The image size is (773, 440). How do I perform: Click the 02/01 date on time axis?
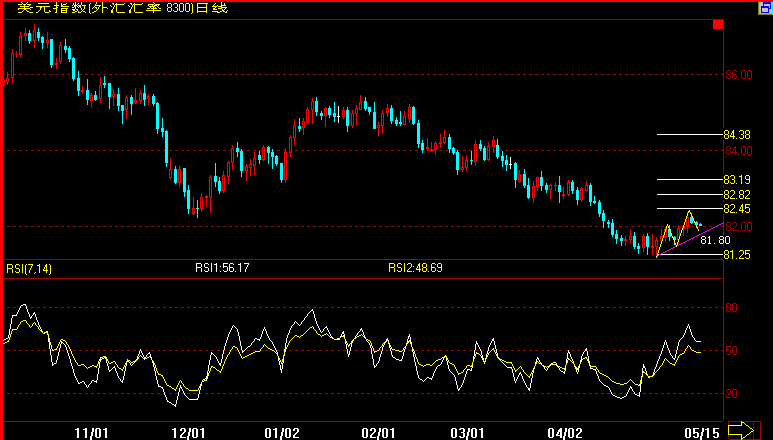click(x=378, y=433)
